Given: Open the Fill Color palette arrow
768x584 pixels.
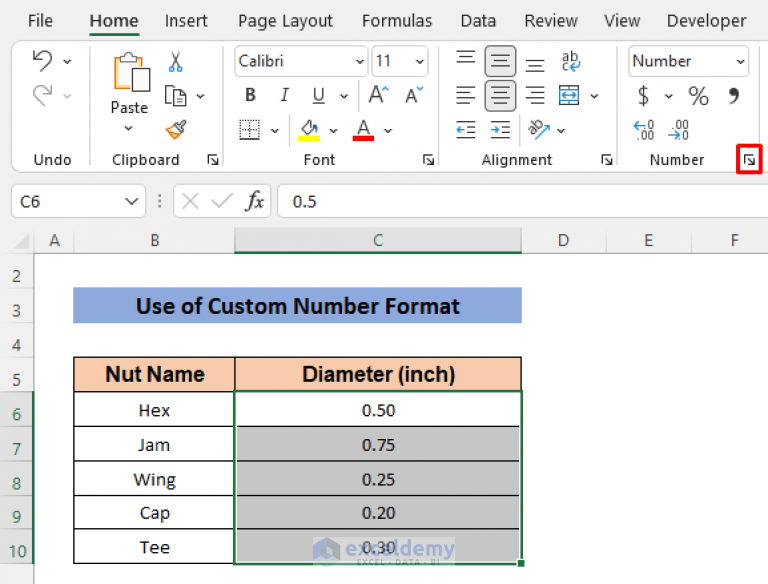Looking at the screenshot, I should pos(334,131).
